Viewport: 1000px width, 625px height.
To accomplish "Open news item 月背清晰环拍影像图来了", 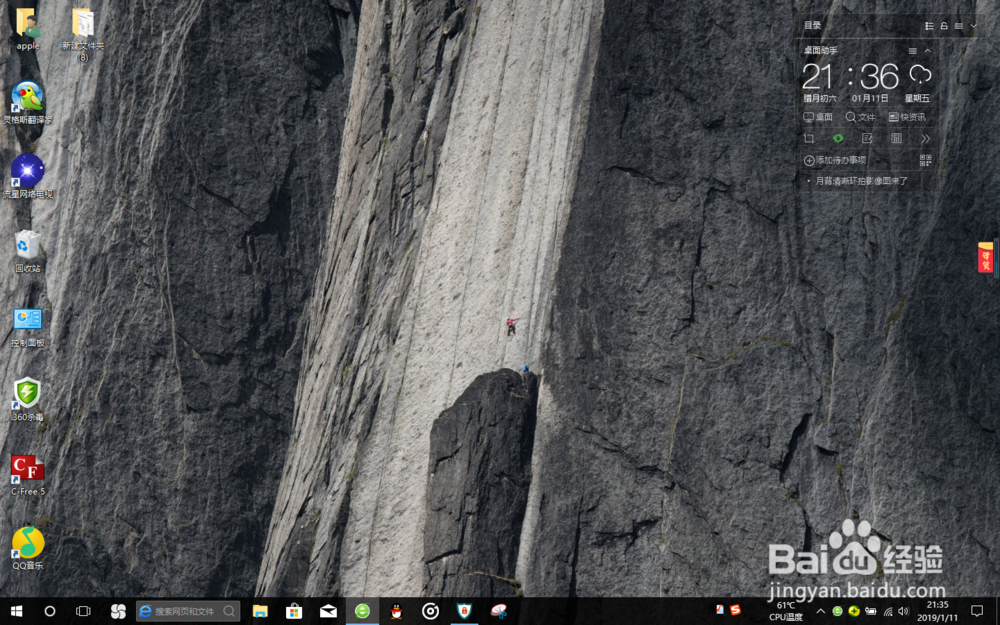I will tap(861, 181).
